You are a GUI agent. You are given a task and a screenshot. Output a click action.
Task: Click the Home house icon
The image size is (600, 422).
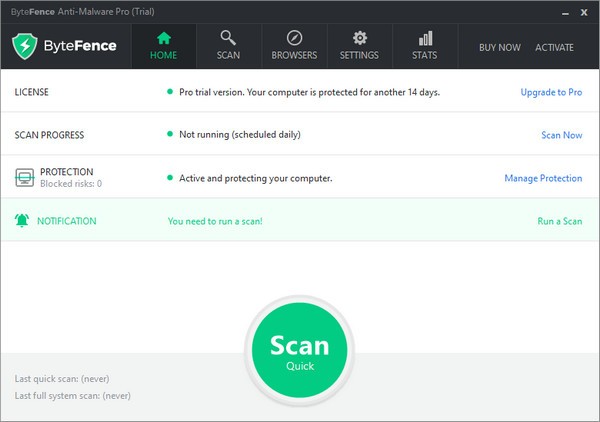point(164,38)
